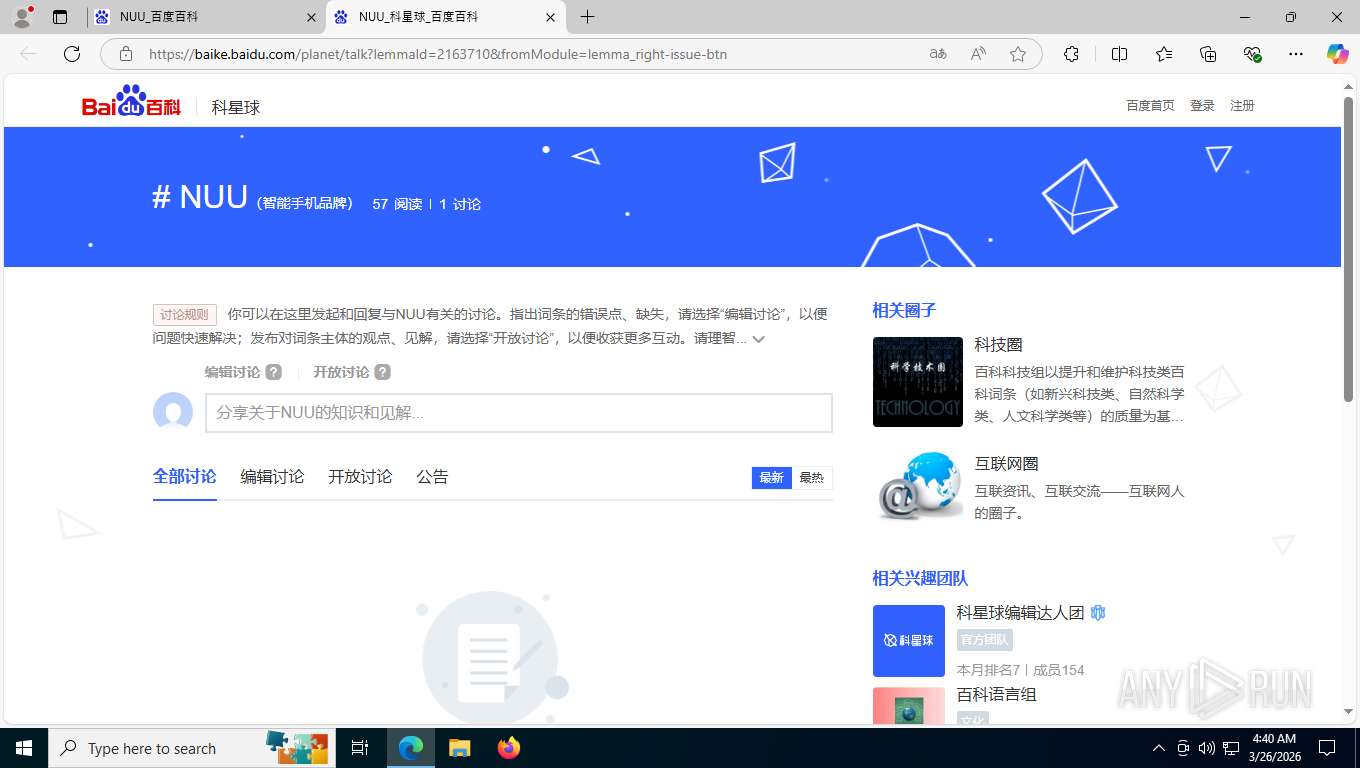Switch to the 编辑讨论 list tab
1360x768 pixels.
coord(272,477)
